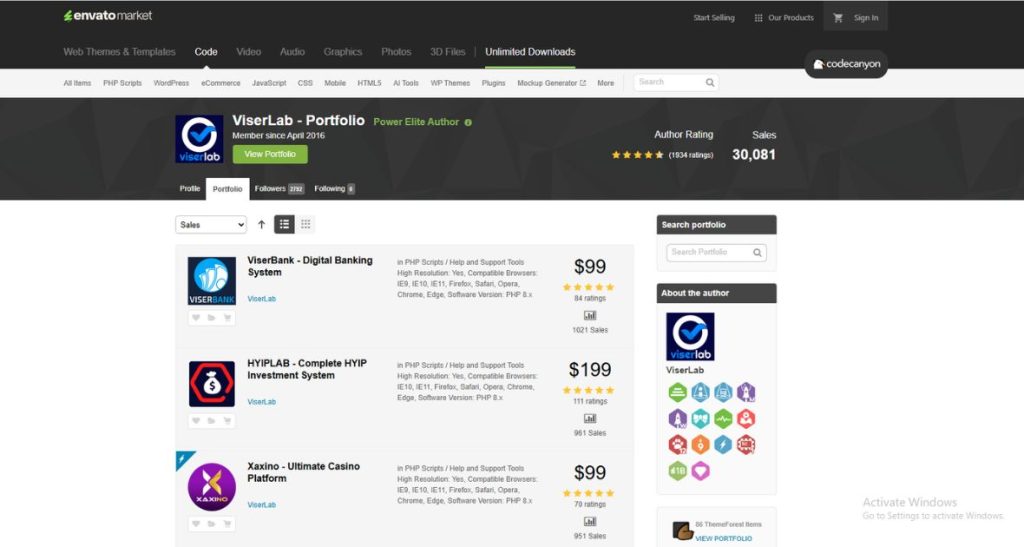Expand the More category menu
Screen dimensions: 1024x547
point(605,83)
